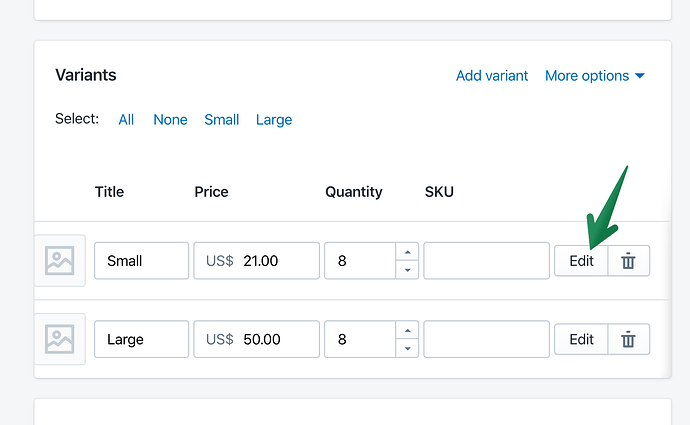Click the 50.00 price field

[x=275, y=340]
